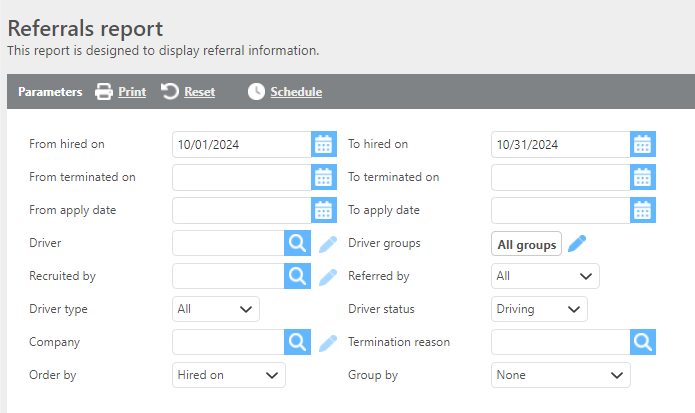The image size is (695, 413).
Task: Search for Recruited by using magnifier
Action: [297, 276]
